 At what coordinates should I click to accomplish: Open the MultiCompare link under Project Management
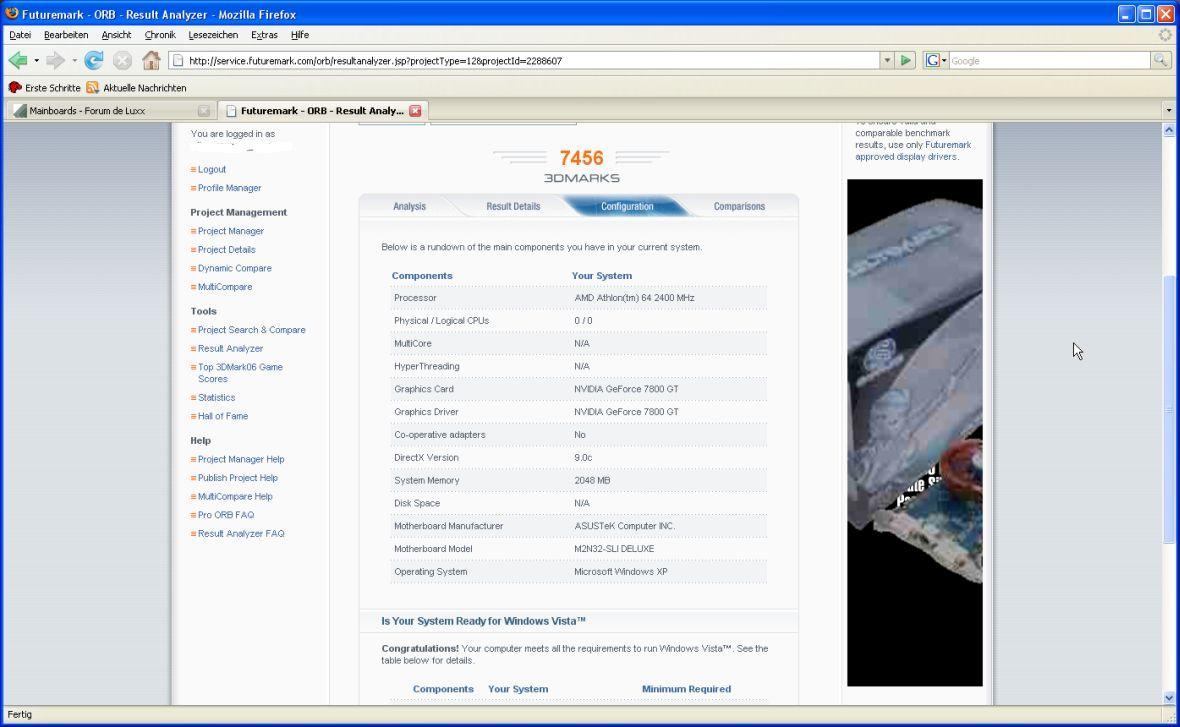pyautogui.click(x=225, y=287)
